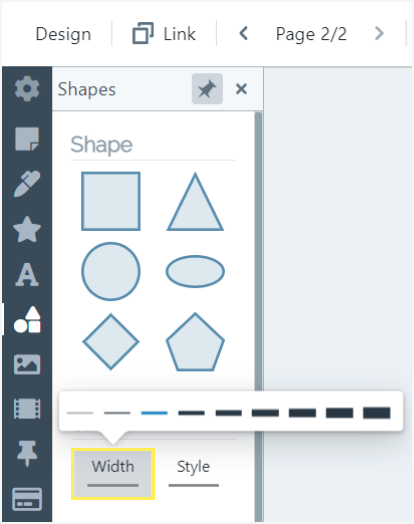The width and height of the screenshot is (414, 524).
Task: Toggle the pin on Shapes panel
Action: [207, 89]
